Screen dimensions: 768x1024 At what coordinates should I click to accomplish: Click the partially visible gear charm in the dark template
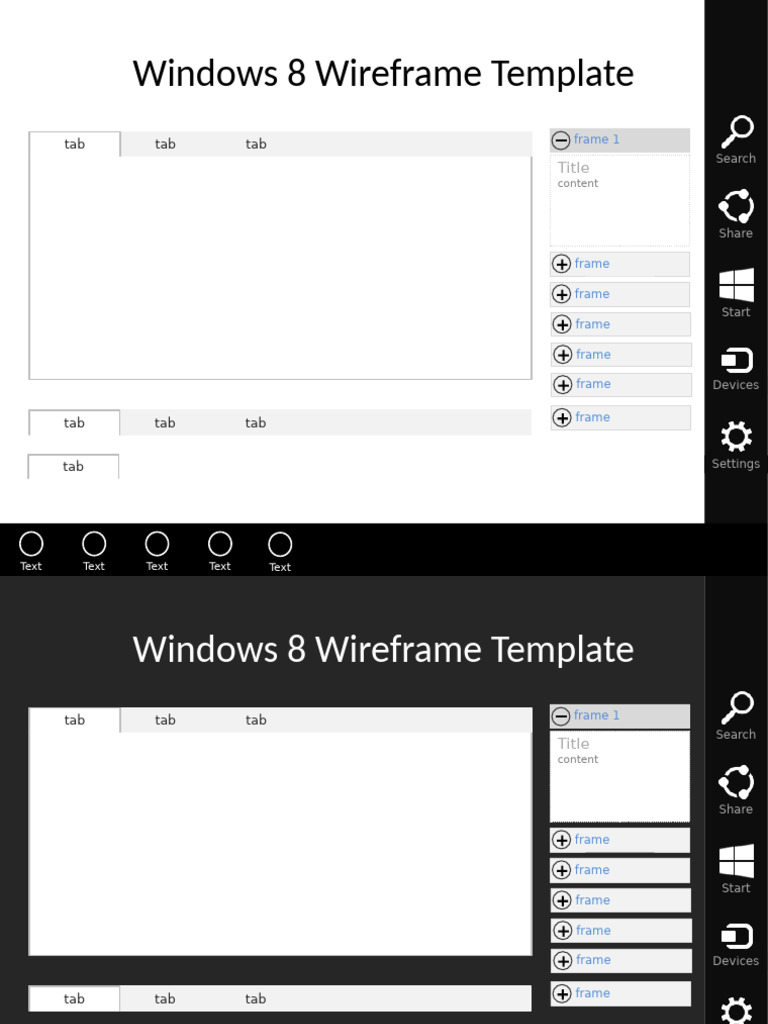736,1010
